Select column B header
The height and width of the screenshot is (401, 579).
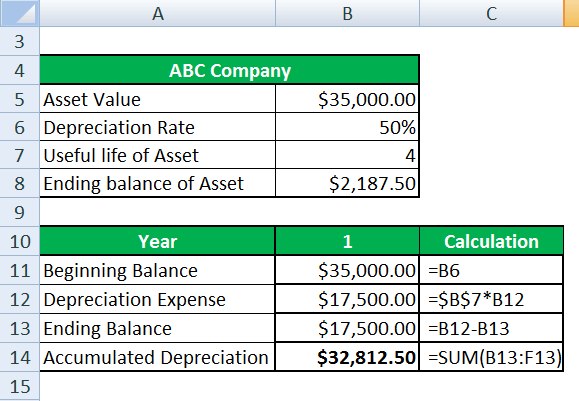tap(347, 13)
